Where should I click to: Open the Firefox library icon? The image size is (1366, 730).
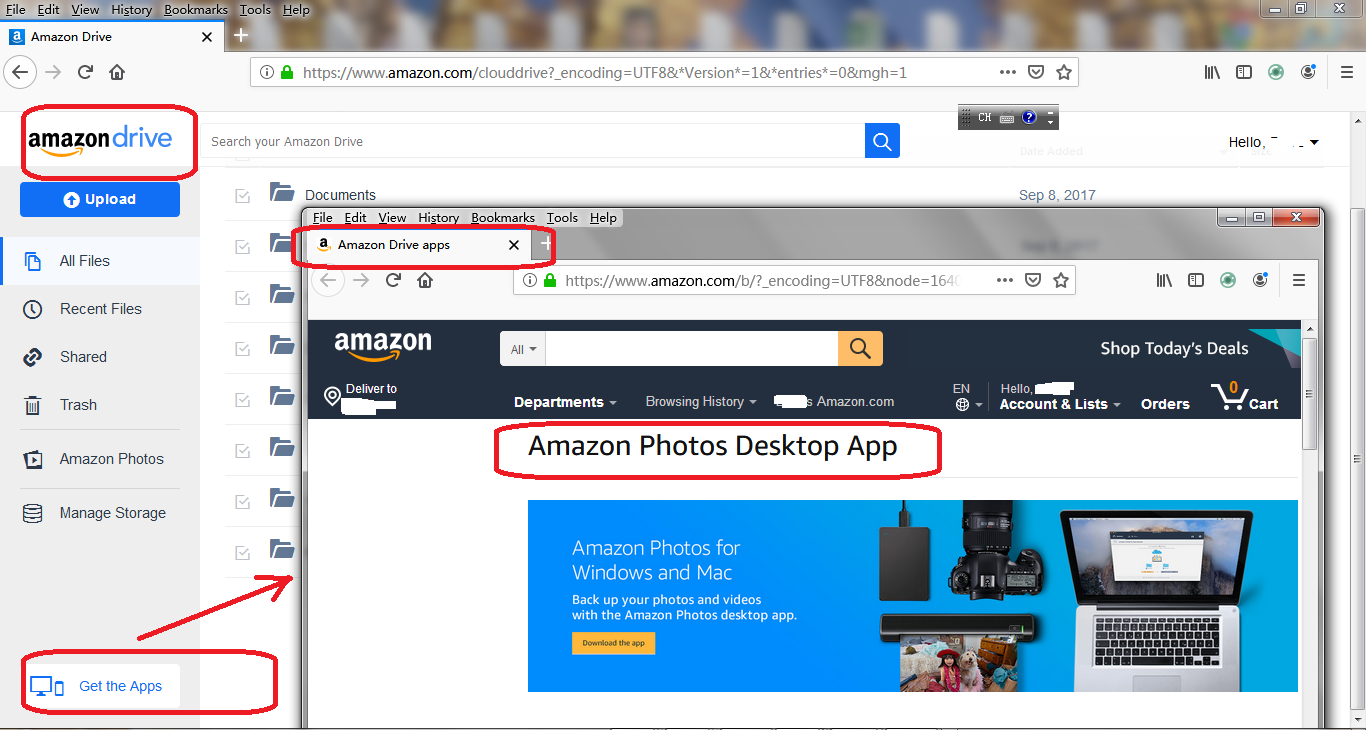(1211, 71)
